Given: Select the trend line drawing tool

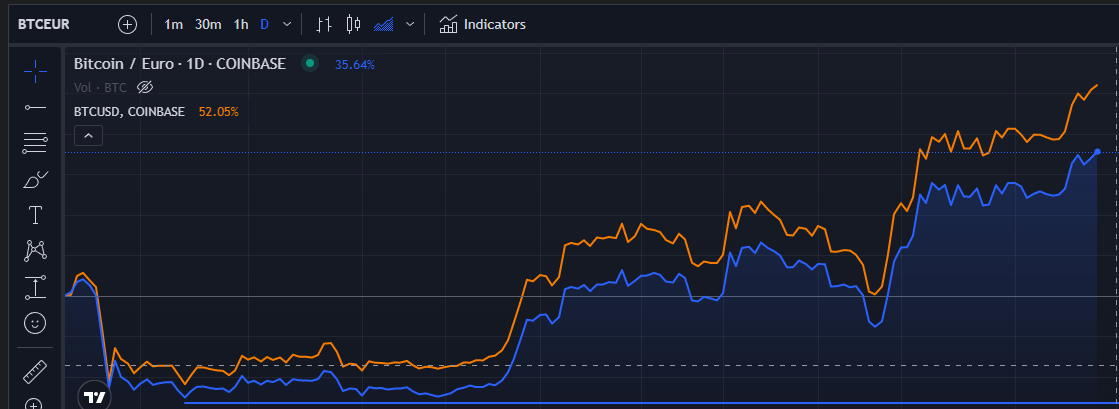Looking at the screenshot, I should click(x=35, y=106).
